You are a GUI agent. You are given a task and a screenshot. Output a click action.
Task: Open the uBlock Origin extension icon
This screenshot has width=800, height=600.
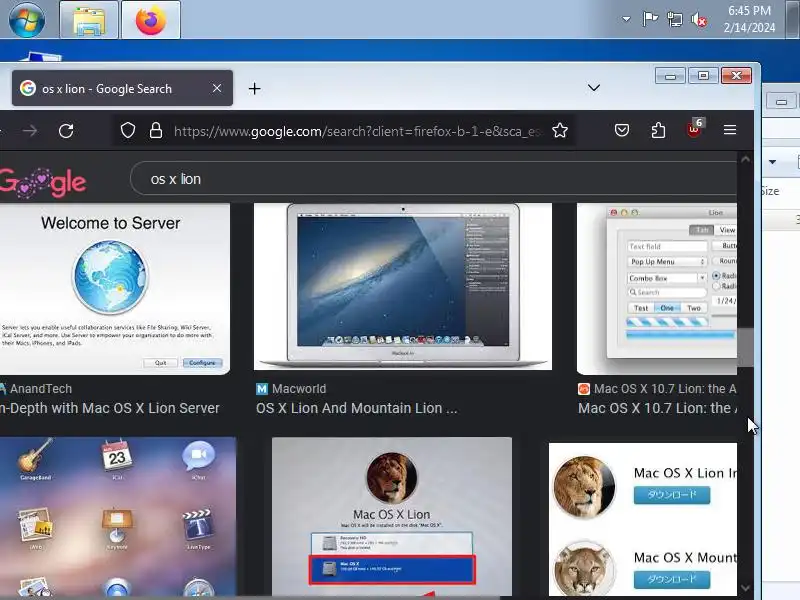click(694, 129)
